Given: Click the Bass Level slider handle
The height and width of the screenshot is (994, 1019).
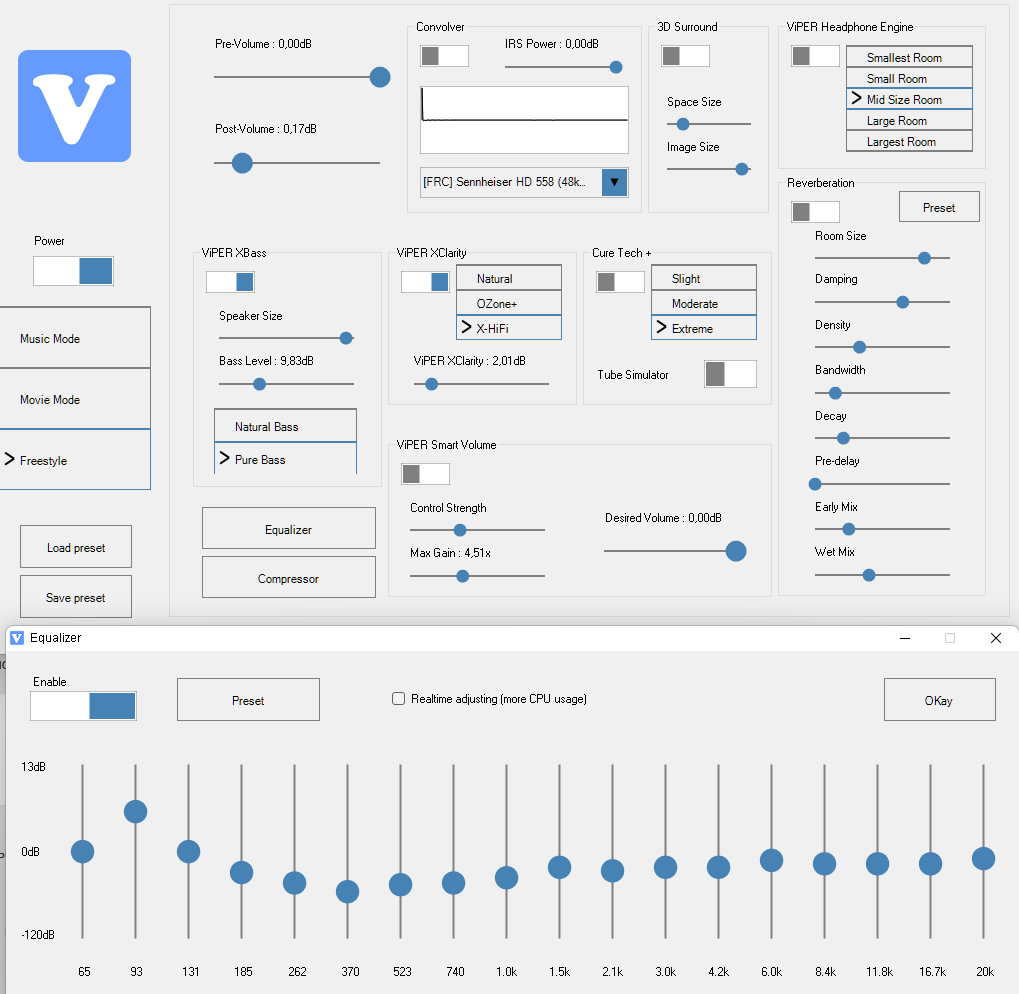Looking at the screenshot, I should coord(260,384).
